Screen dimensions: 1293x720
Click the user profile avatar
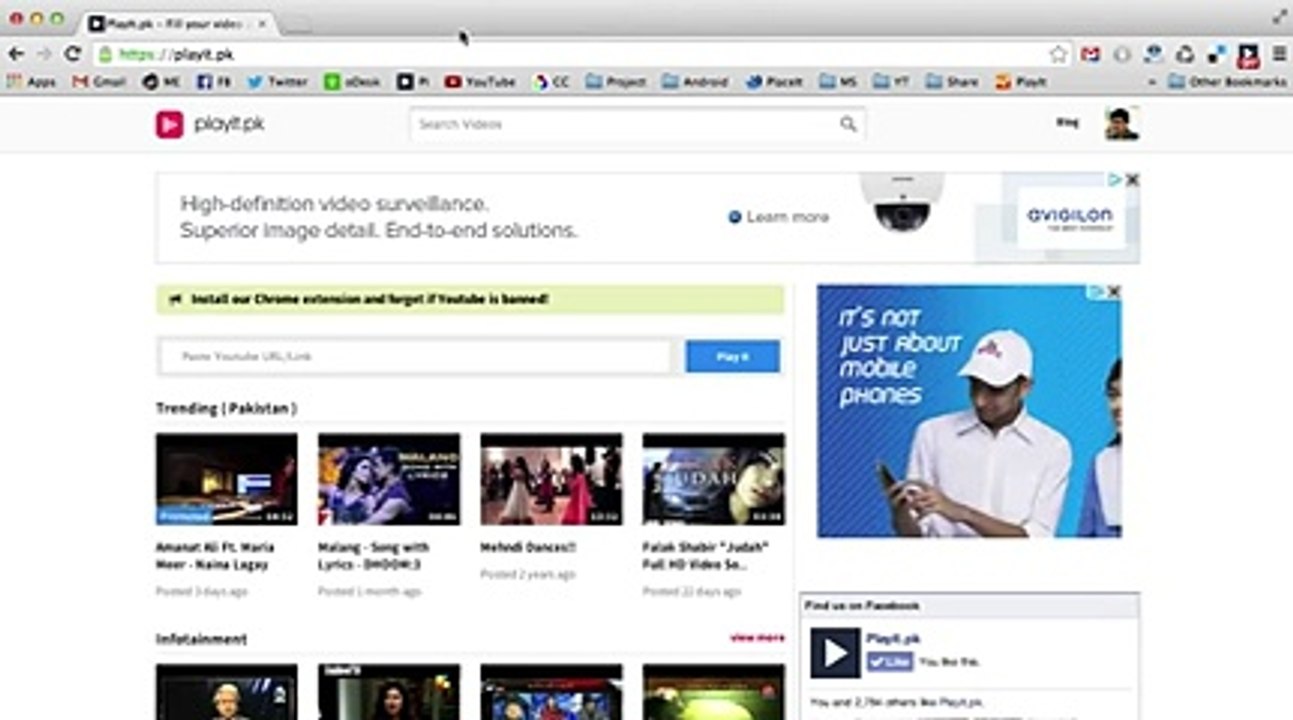point(1121,124)
